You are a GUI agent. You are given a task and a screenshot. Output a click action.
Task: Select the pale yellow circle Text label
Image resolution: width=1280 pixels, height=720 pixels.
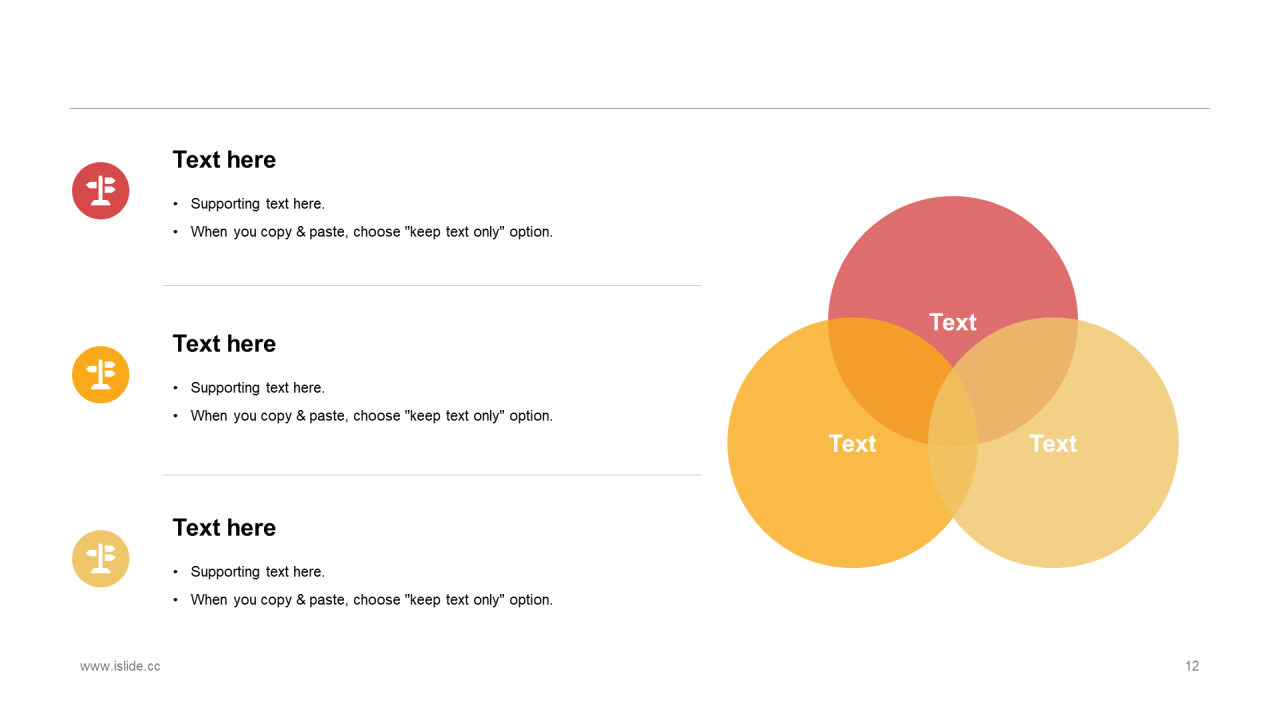[1053, 443]
